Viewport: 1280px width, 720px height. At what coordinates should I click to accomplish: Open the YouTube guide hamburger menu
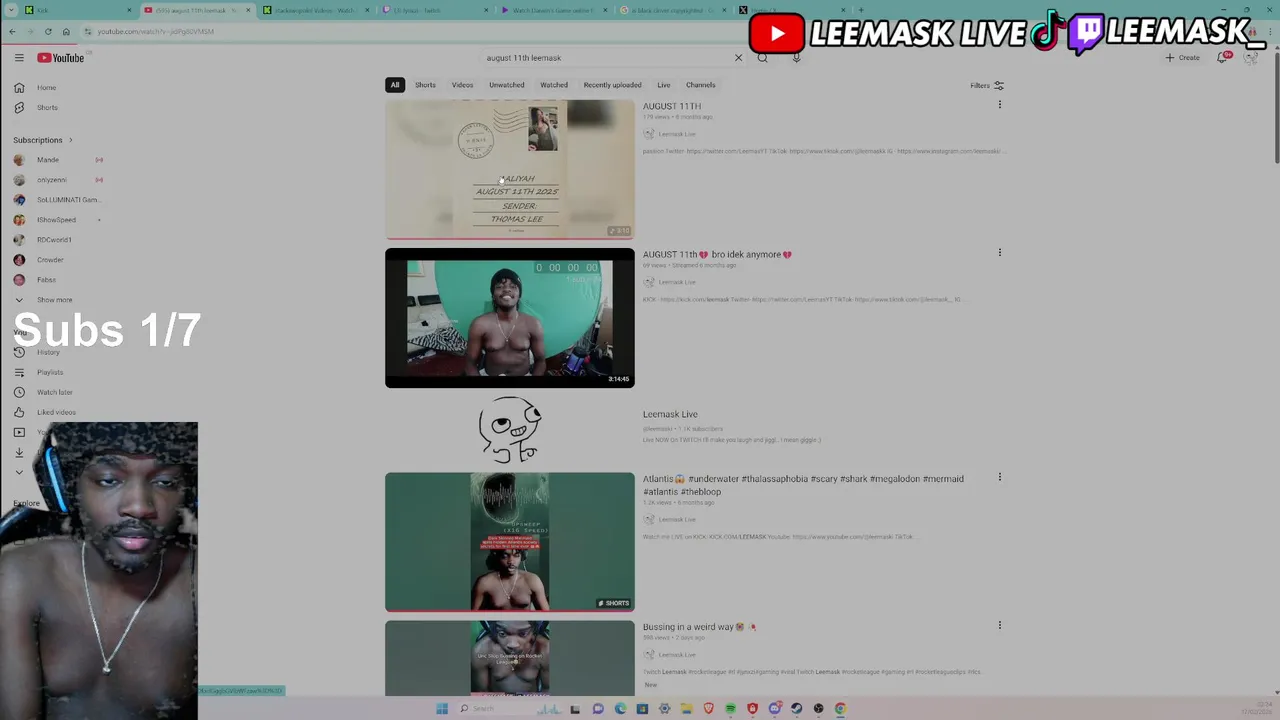[x=19, y=58]
